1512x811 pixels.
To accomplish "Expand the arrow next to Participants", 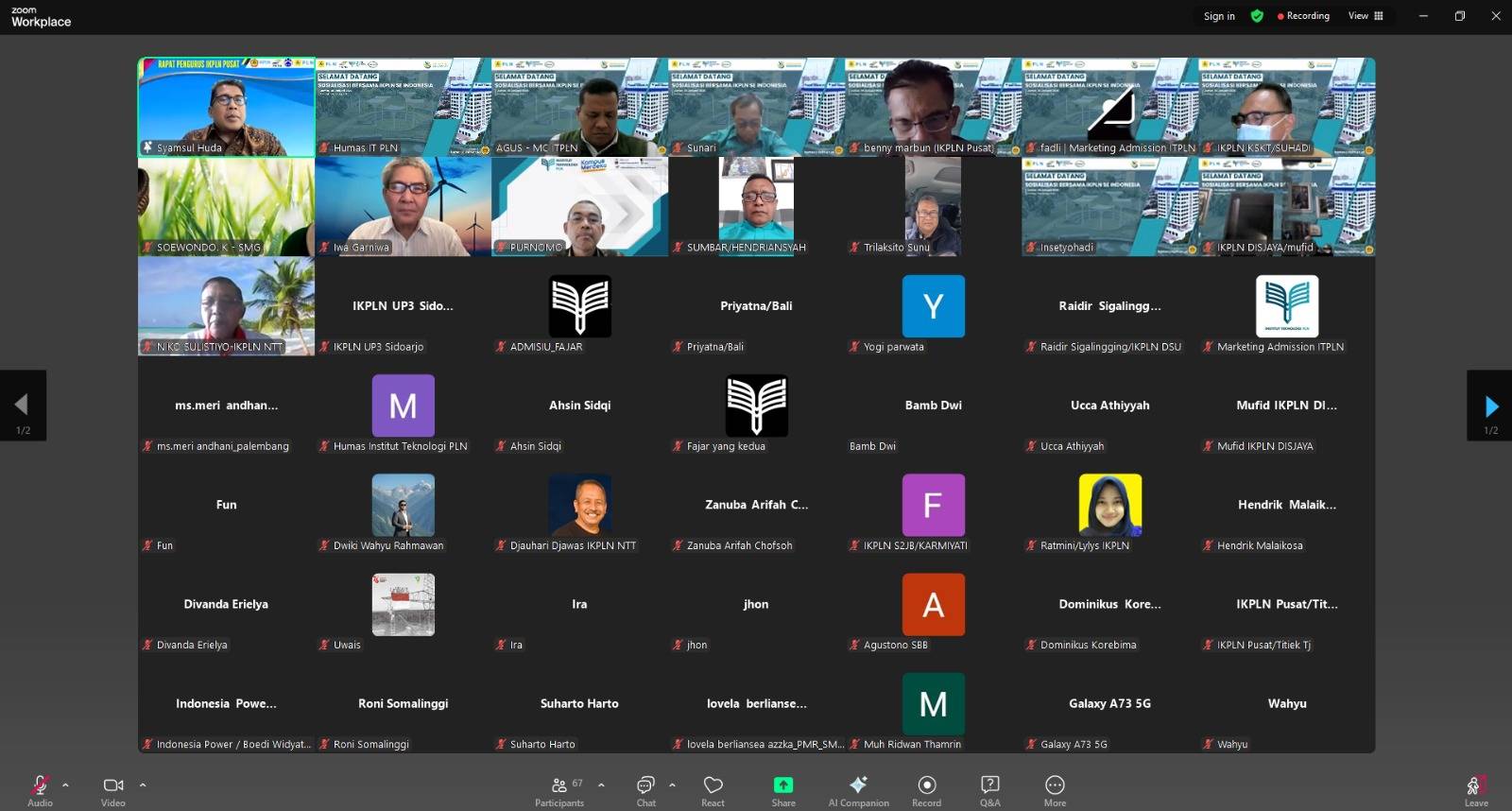I will pyautogui.click(x=601, y=785).
